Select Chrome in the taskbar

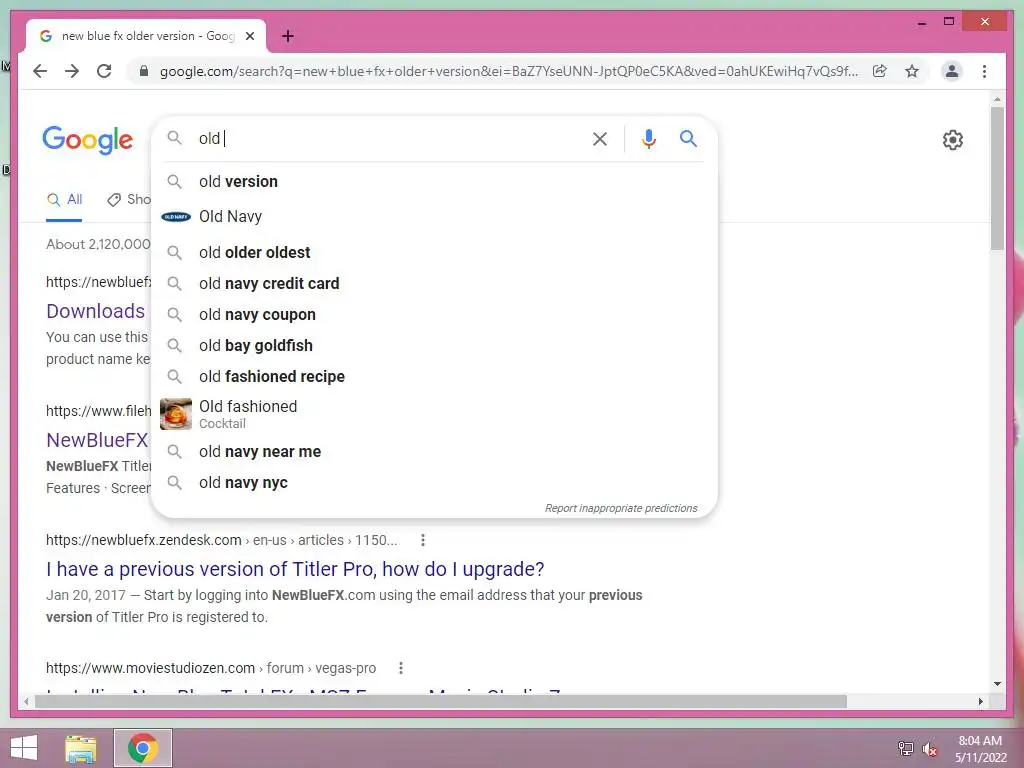click(143, 748)
